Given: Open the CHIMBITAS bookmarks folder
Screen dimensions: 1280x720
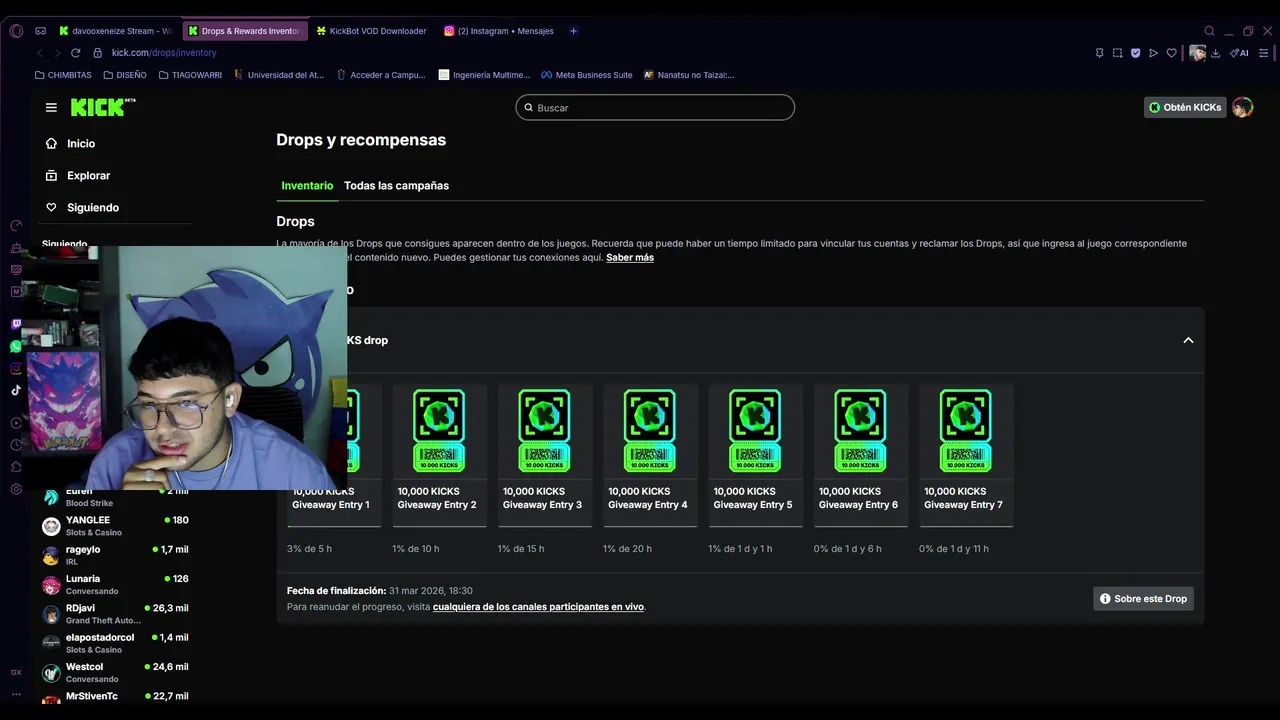Looking at the screenshot, I should (63, 75).
